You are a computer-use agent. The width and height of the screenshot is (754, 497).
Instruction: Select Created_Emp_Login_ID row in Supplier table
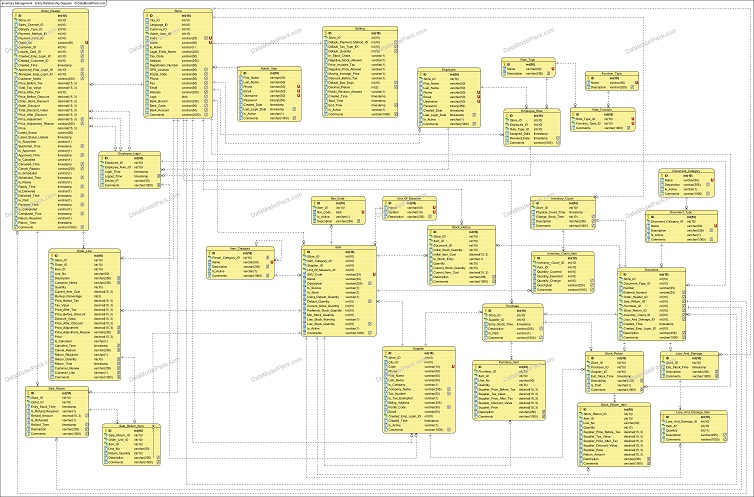[x=419, y=416]
